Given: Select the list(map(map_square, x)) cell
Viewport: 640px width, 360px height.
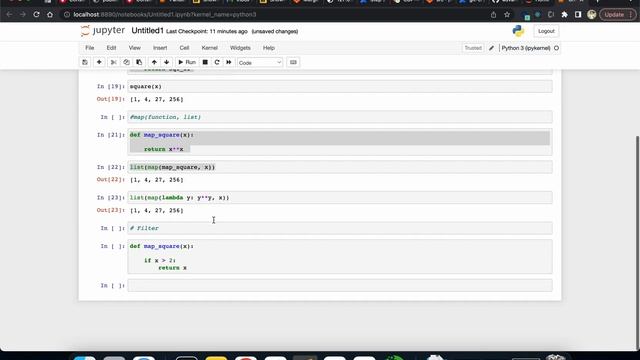Looking at the screenshot, I should pyautogui.click(x=340, y=167).
